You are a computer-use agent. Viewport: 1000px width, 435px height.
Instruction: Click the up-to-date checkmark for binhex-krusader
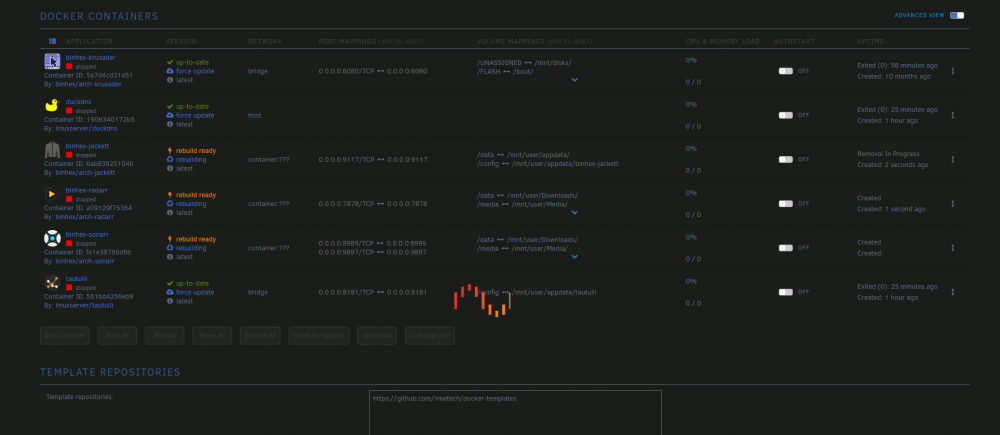[x=170, y=63]
